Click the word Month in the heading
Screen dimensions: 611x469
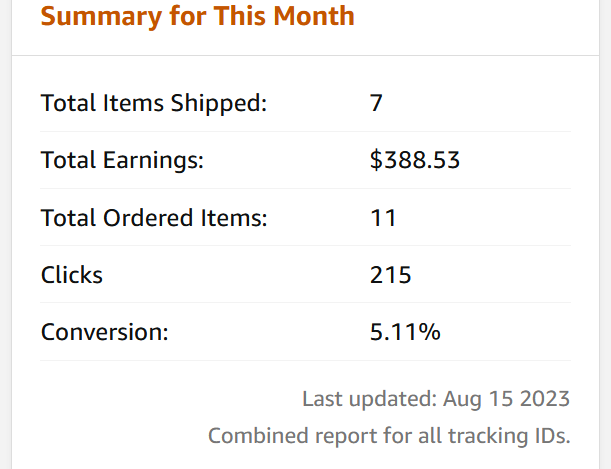tap(314, 16)
